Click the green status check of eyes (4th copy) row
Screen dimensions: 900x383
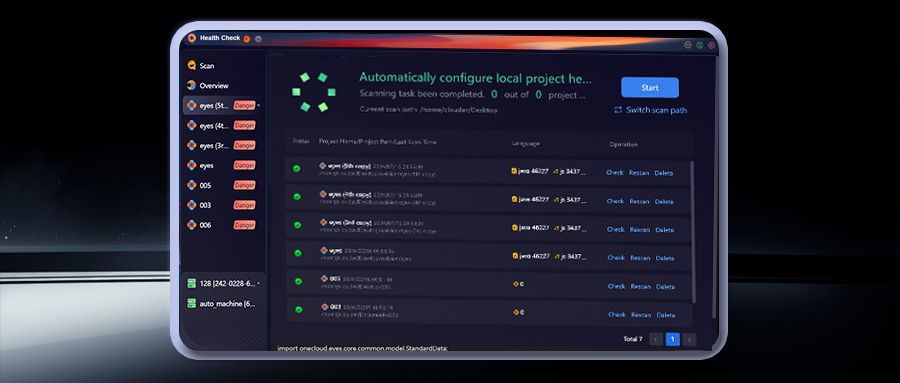click(297, 196)
